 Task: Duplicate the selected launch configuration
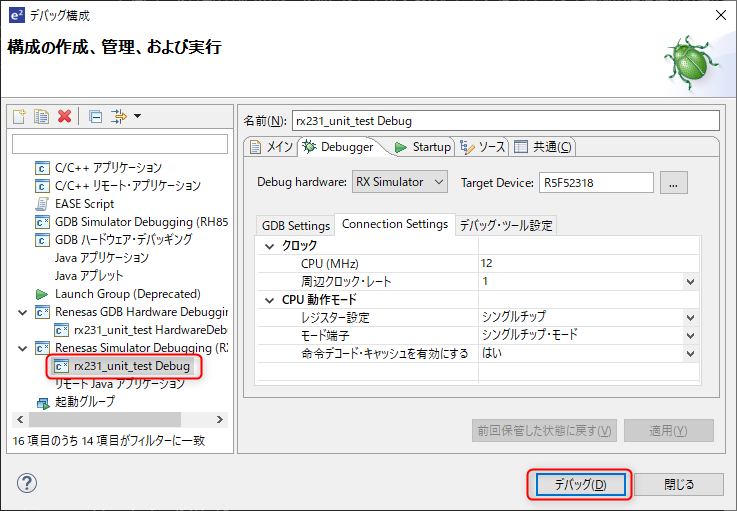click(41, 116)
